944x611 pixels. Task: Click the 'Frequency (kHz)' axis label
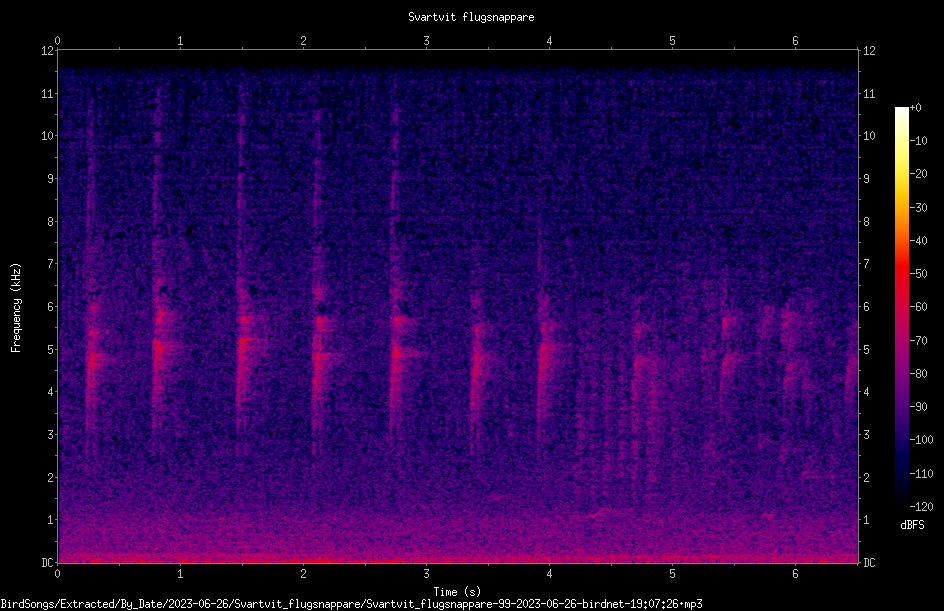pos(16,308)
